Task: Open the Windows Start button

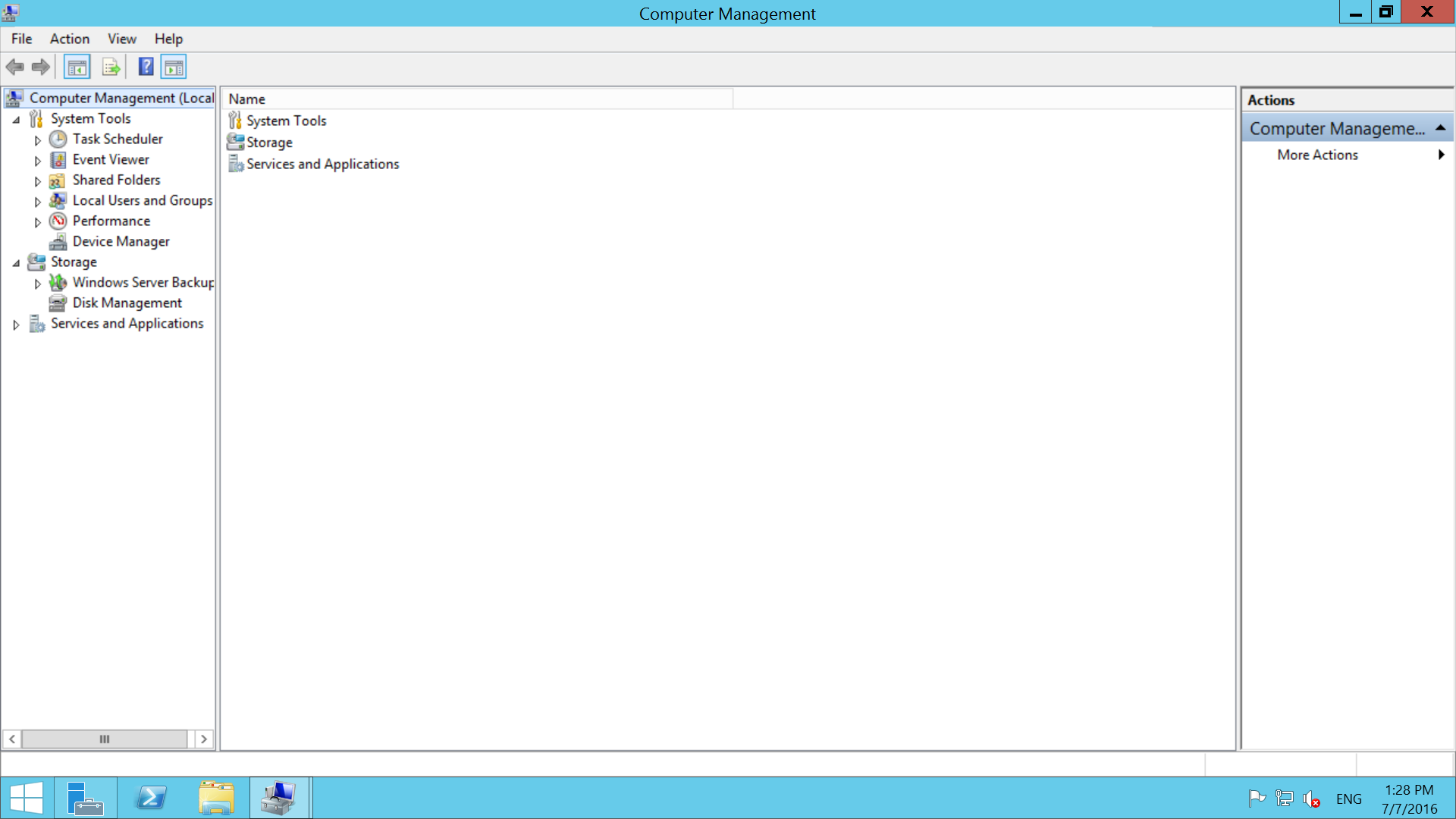Action: coord(27,798)
